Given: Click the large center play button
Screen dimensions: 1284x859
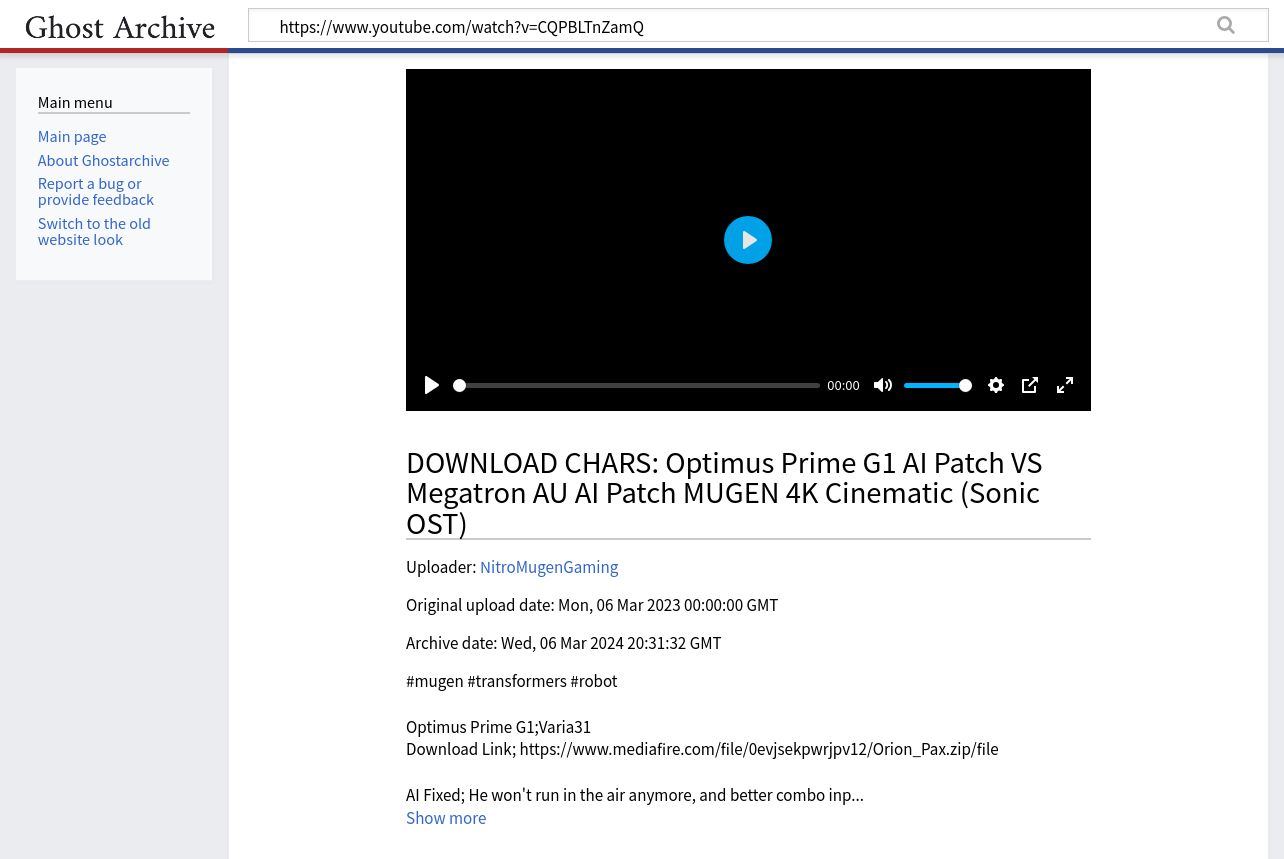Looking at the screenshot, I should pos(748,240).
